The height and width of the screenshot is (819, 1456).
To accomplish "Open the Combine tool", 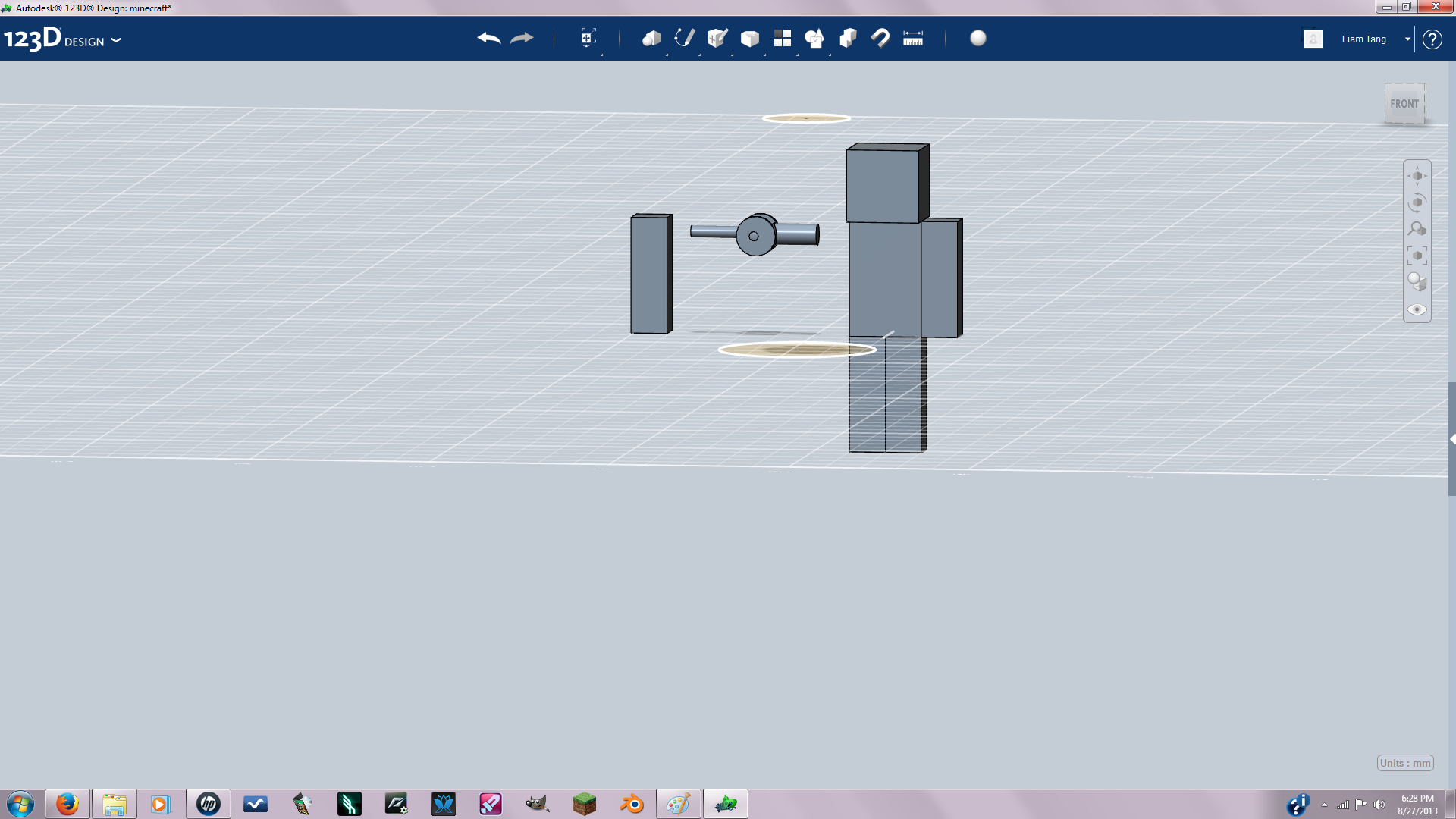I will [x=848, y=38].
